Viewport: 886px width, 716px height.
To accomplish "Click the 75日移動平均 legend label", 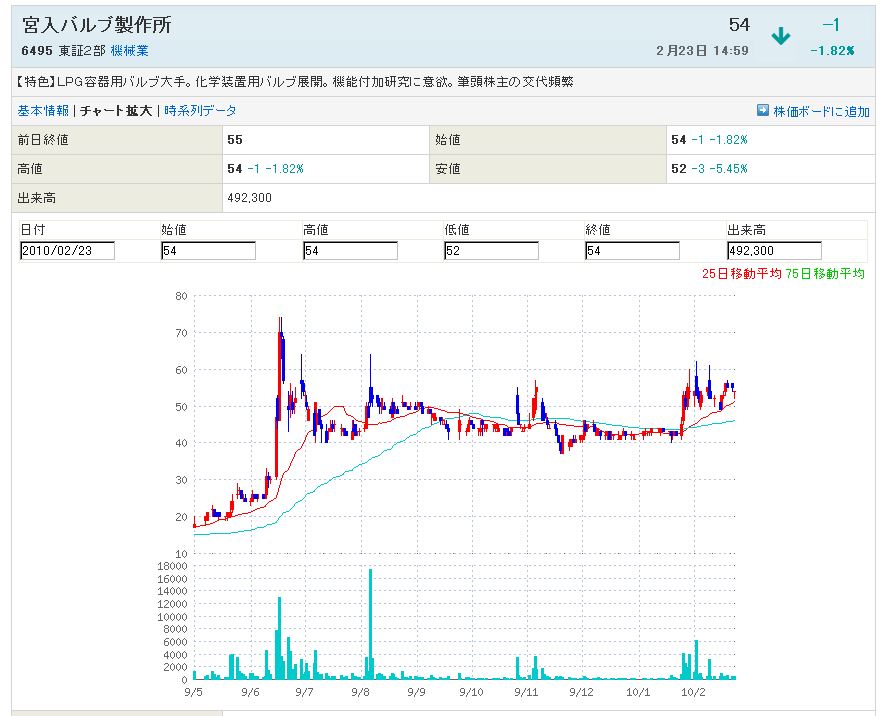I will click(825, 274).
